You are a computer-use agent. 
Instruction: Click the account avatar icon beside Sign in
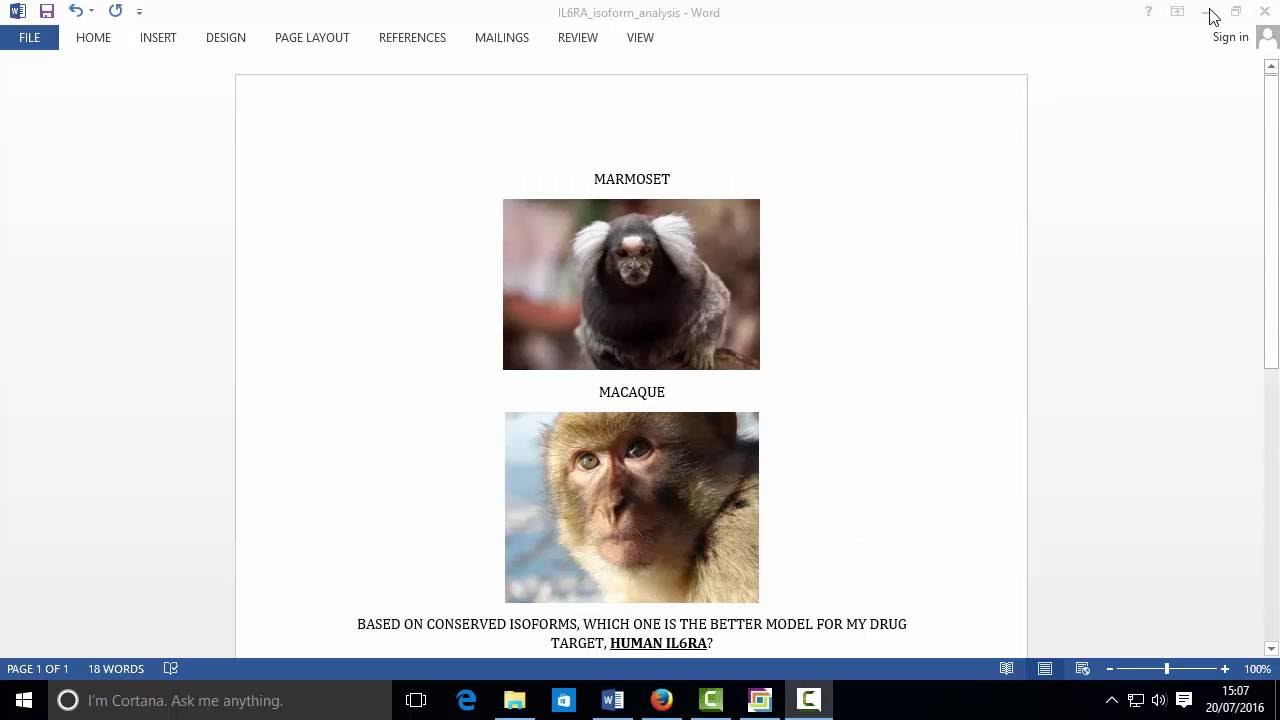(x=1267, y=37)
